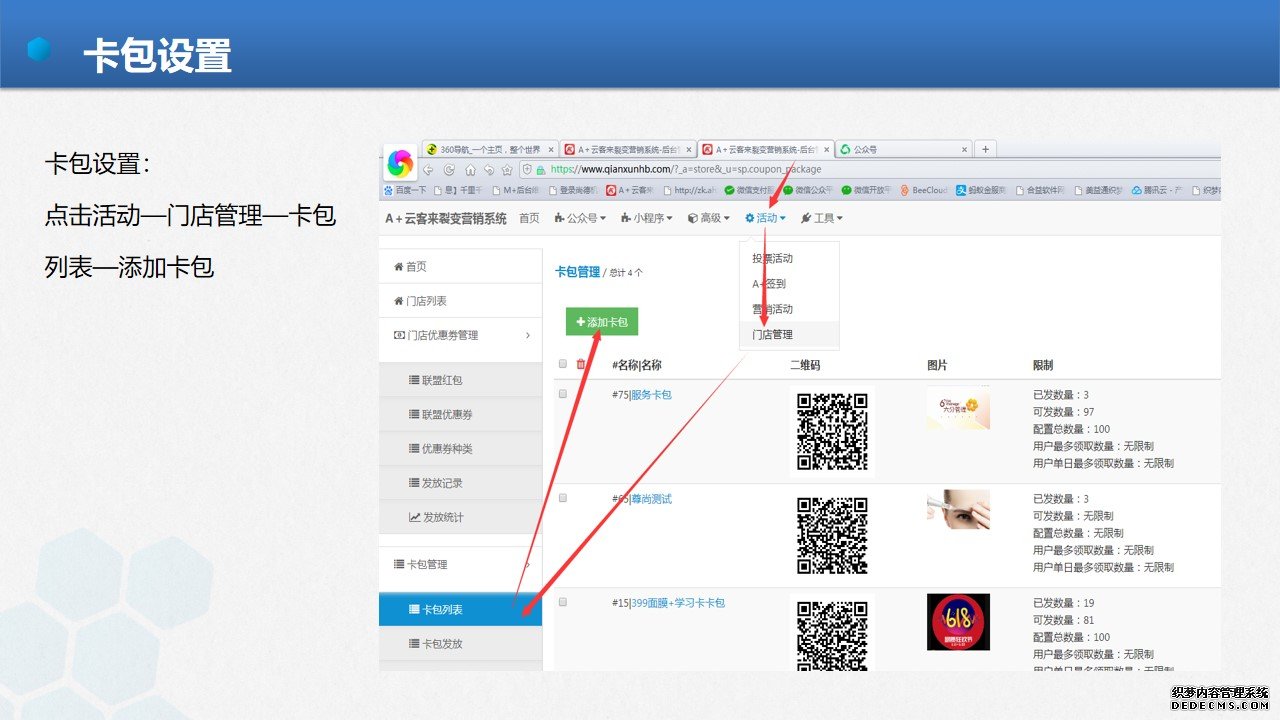Switch to the 360导航 browser tab

point(490,149)
